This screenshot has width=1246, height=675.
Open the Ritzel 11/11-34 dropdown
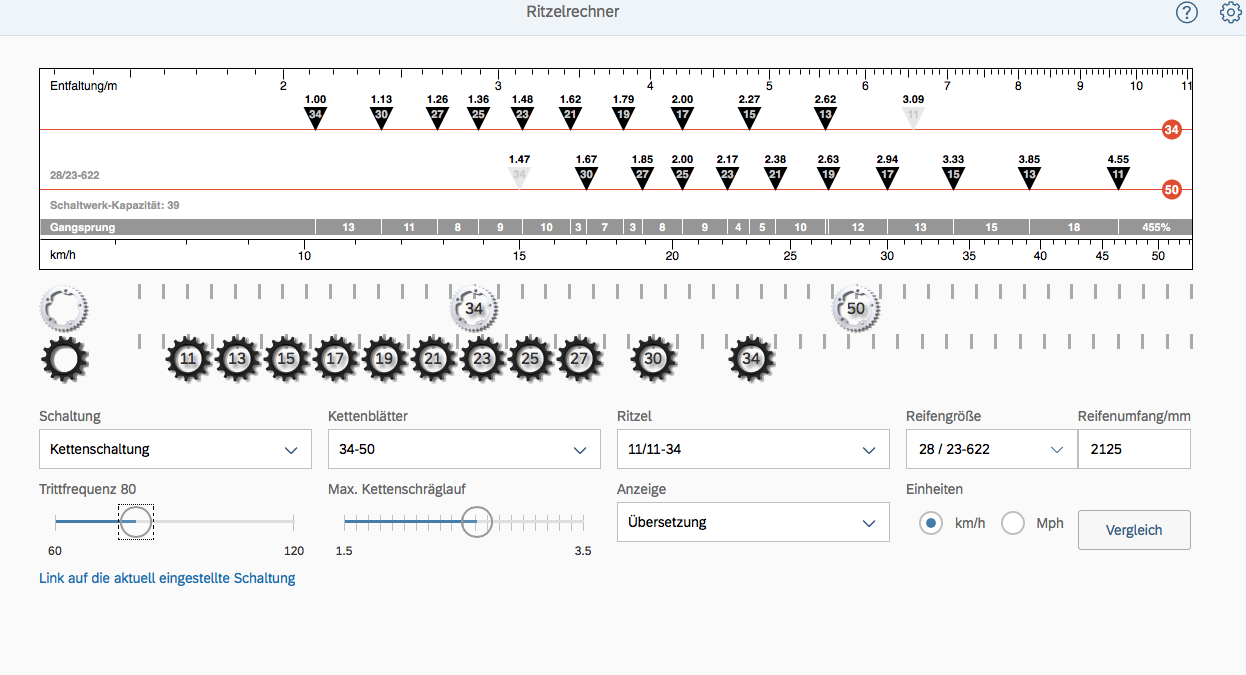pos(753,449)
